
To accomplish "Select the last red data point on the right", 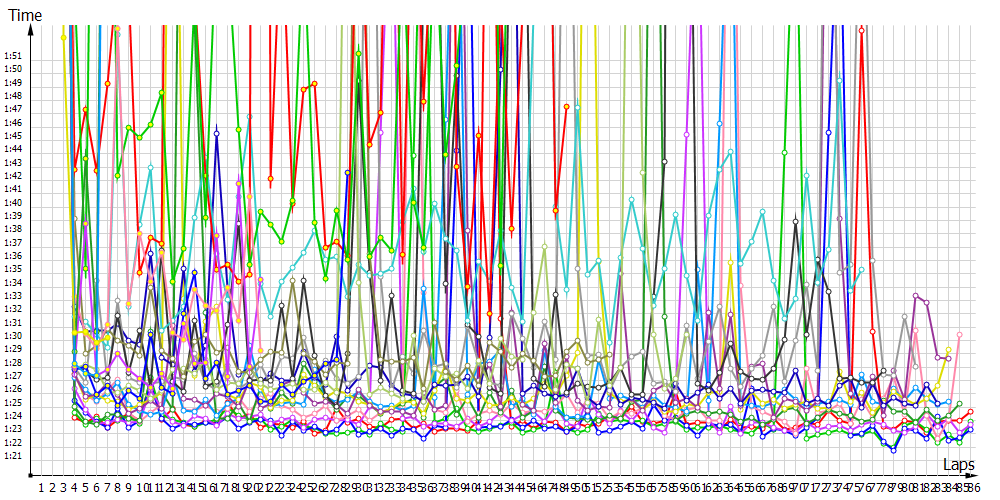I will click(970, 411).
